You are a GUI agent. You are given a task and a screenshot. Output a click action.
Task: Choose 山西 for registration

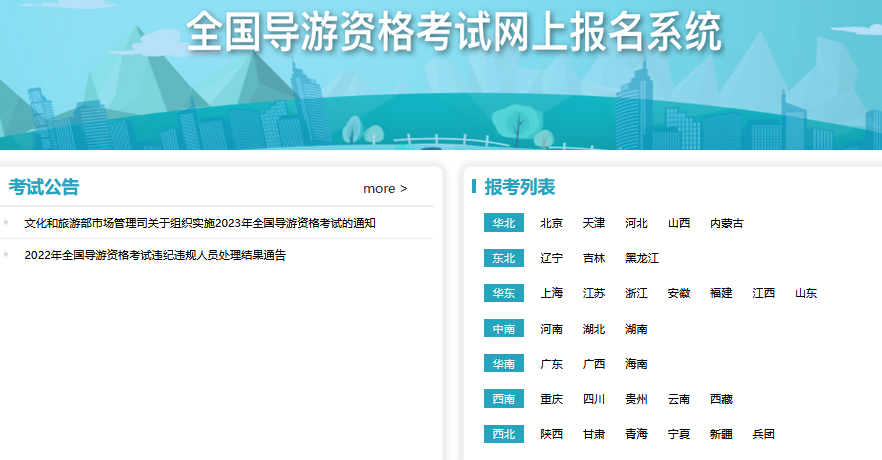(679, 223)
